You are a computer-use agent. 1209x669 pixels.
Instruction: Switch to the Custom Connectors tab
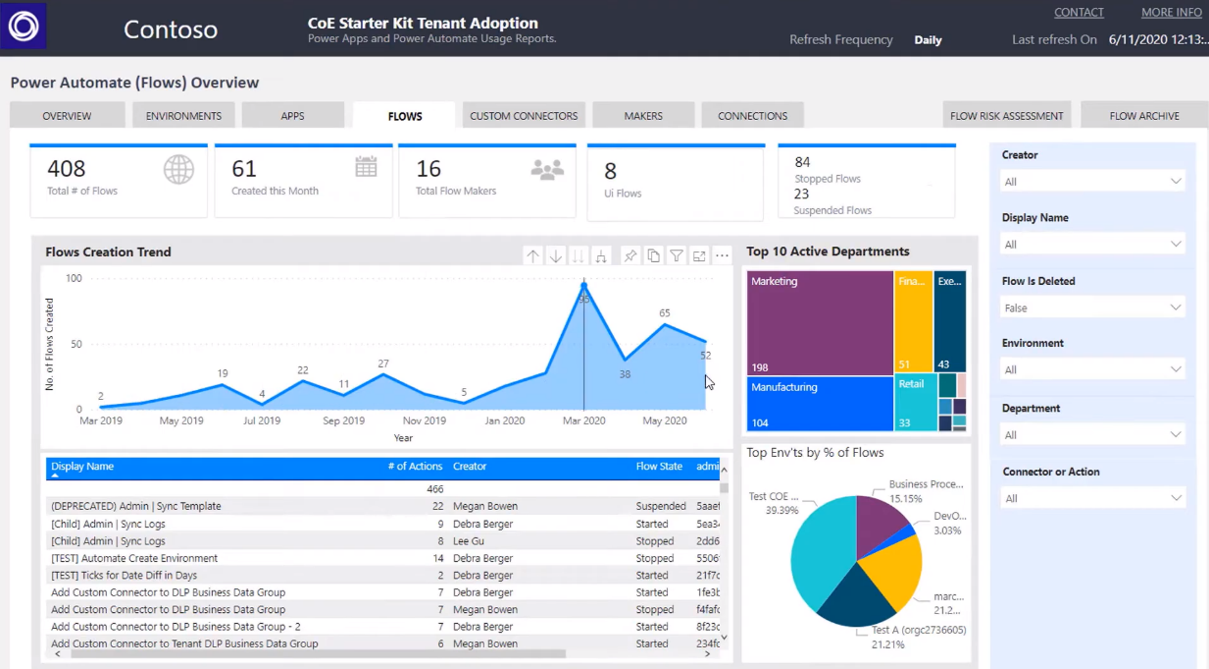(x=524, y=116)
